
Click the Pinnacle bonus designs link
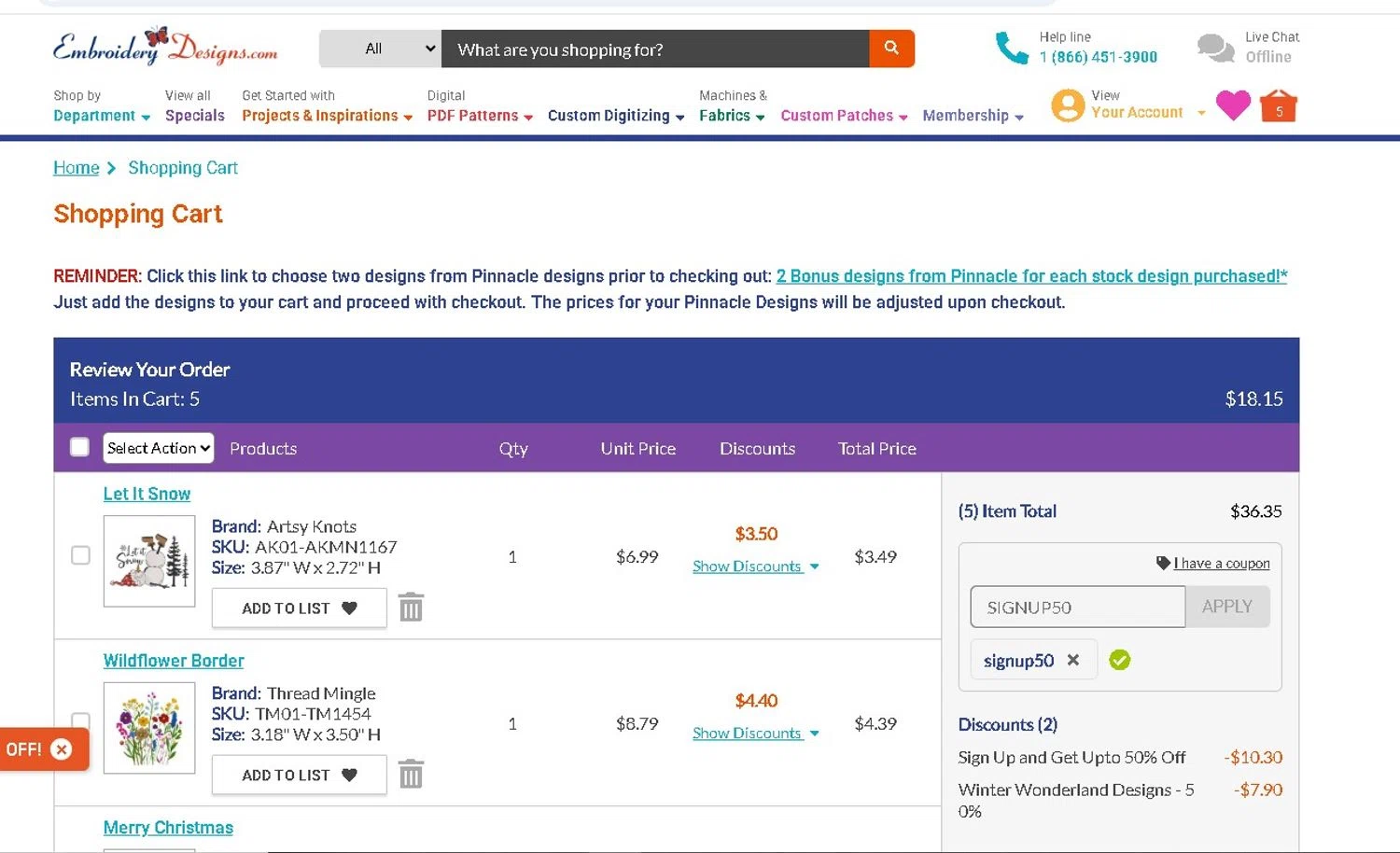point(1031,276)
